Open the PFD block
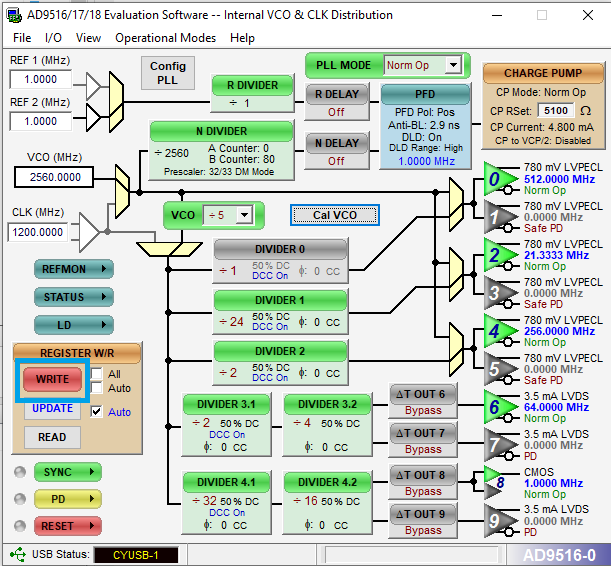Screen dimensions: 611x566 [425, 126]
